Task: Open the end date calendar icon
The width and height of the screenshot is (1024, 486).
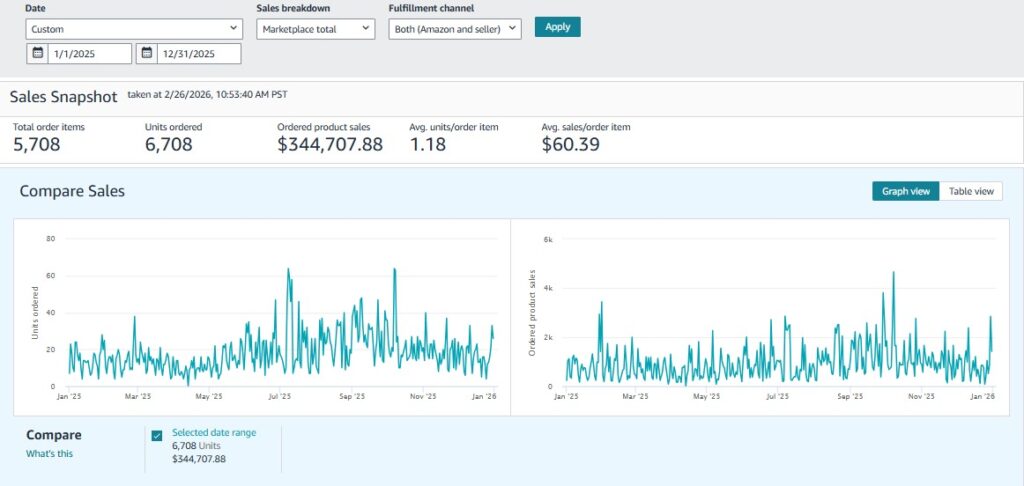Action: pos(147,53)
